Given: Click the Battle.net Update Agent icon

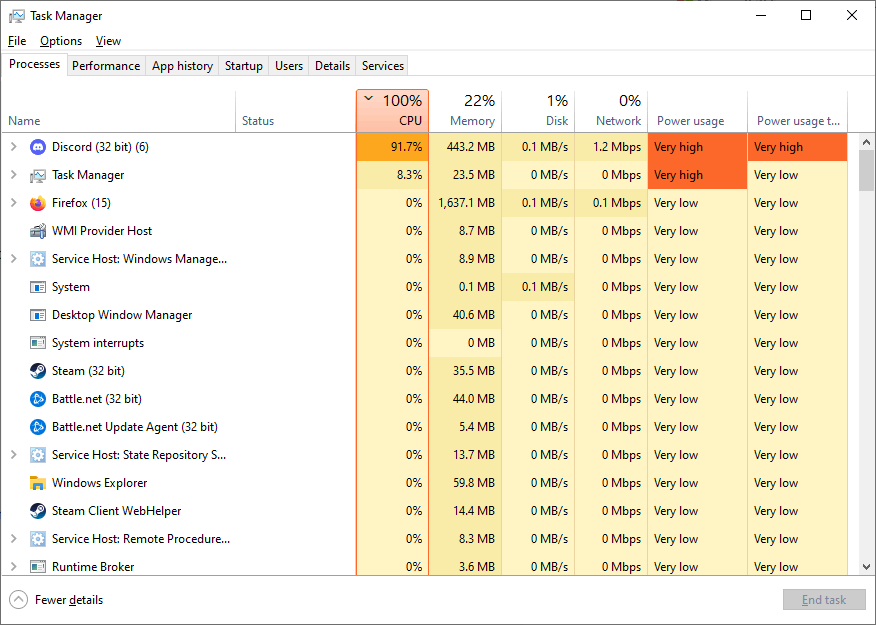Looking at the screenshot, I should point(37,427).
